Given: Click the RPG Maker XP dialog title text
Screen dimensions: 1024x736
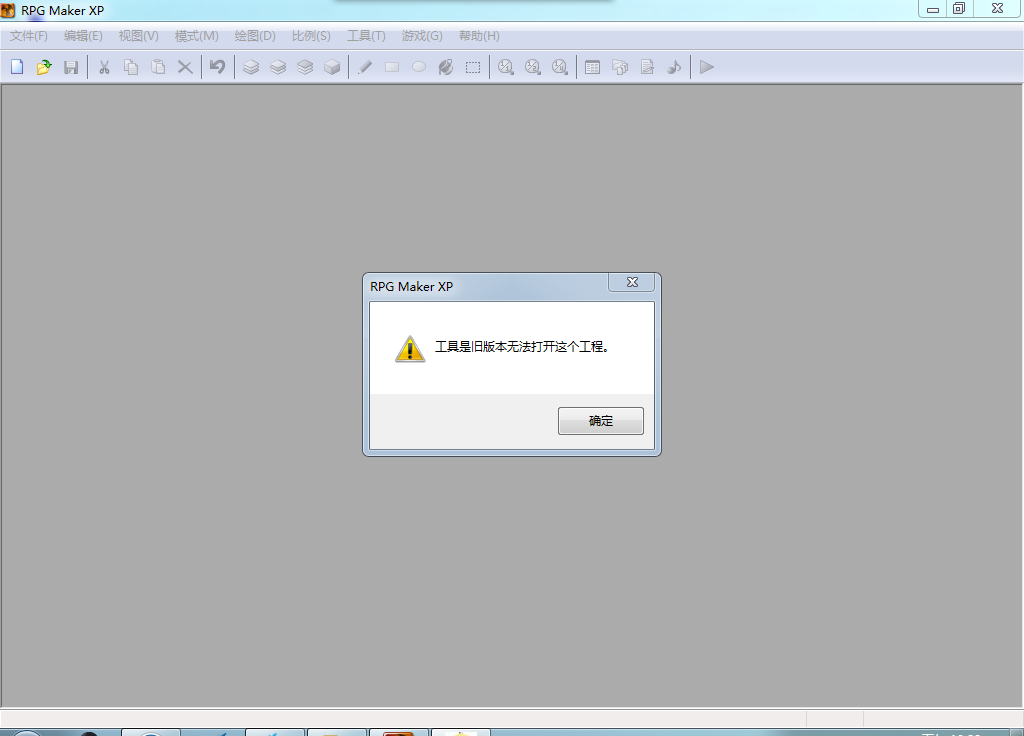Looking at the screenshot, I should (411, 287).
